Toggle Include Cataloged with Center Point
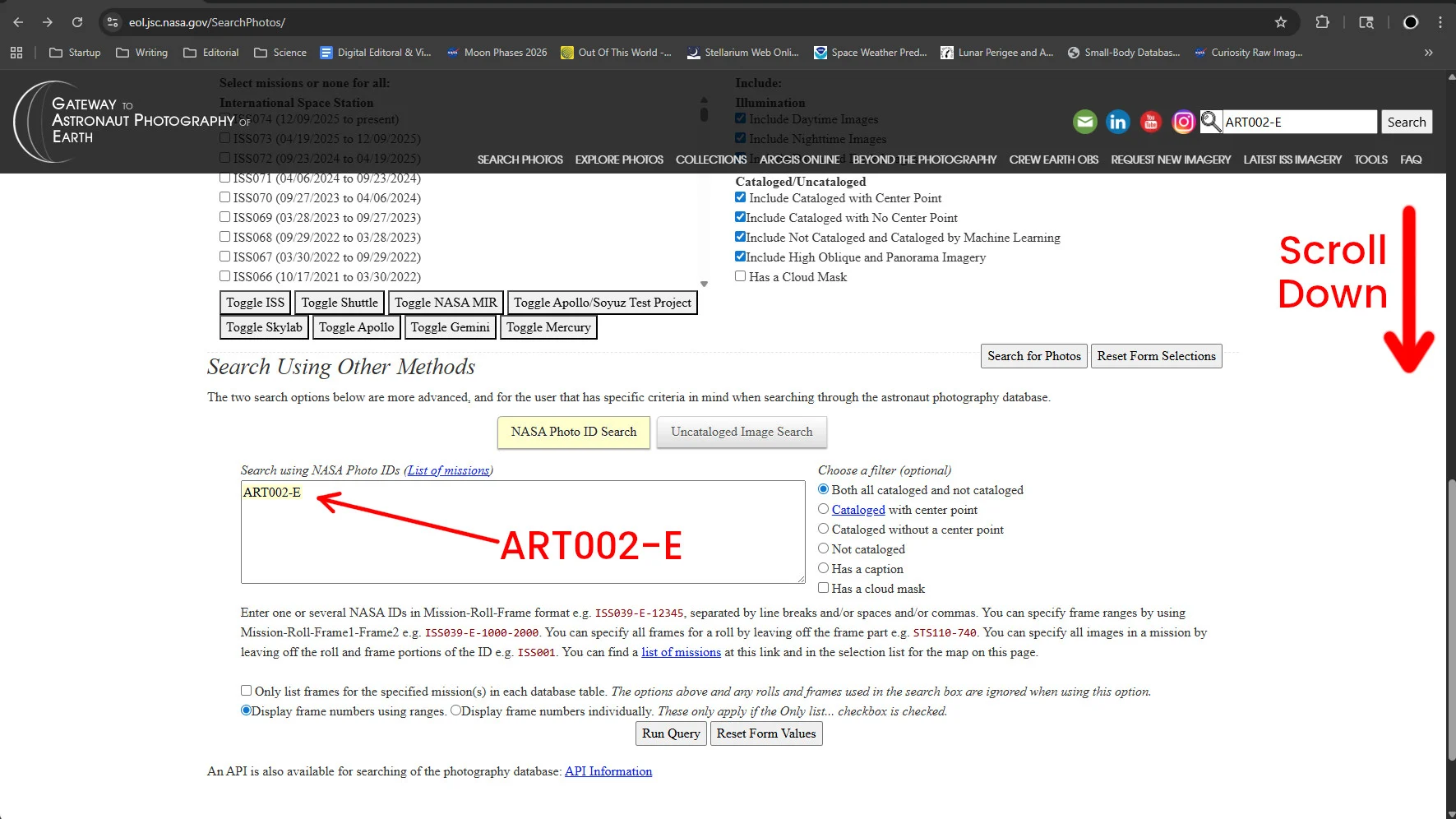Screen dimensions: 1456x819 pyautogui.click(x=740, y=197)
